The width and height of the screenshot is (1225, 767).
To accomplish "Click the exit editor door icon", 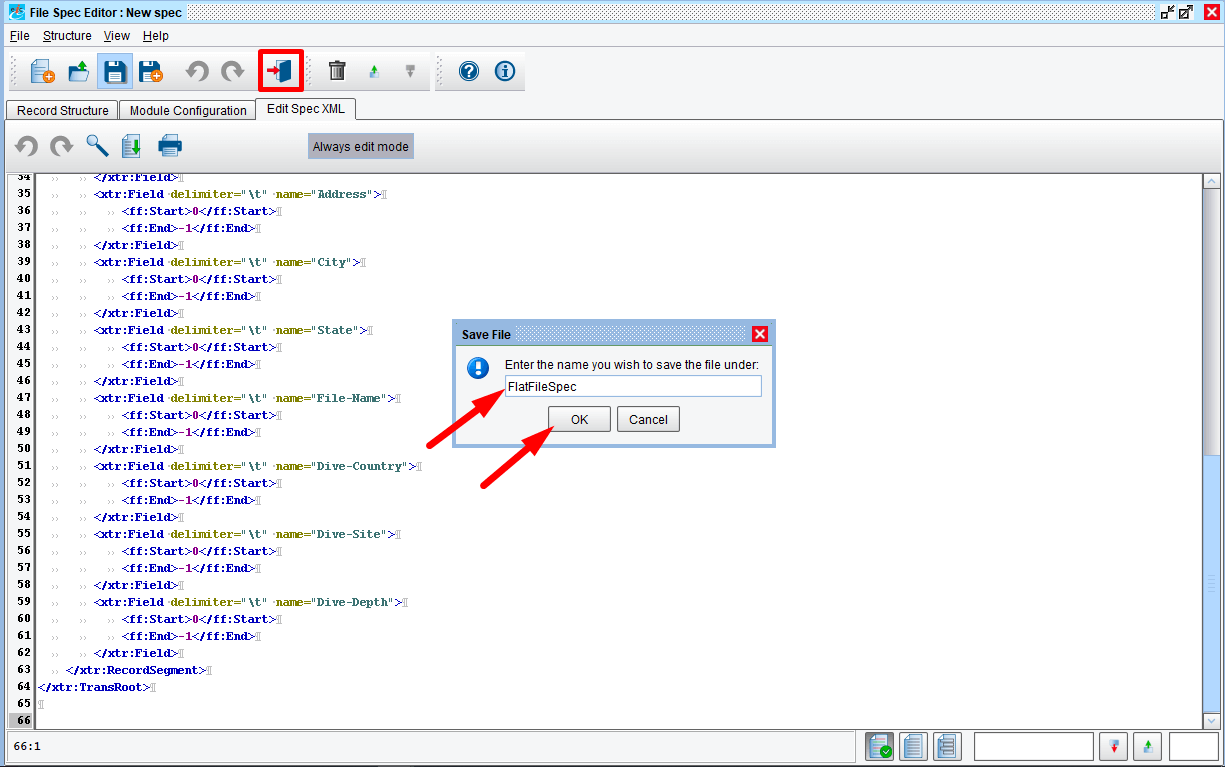I will 280,72.
